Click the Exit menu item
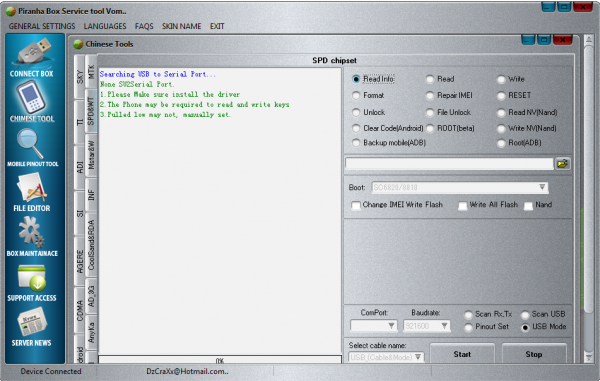 coord(217,26)
